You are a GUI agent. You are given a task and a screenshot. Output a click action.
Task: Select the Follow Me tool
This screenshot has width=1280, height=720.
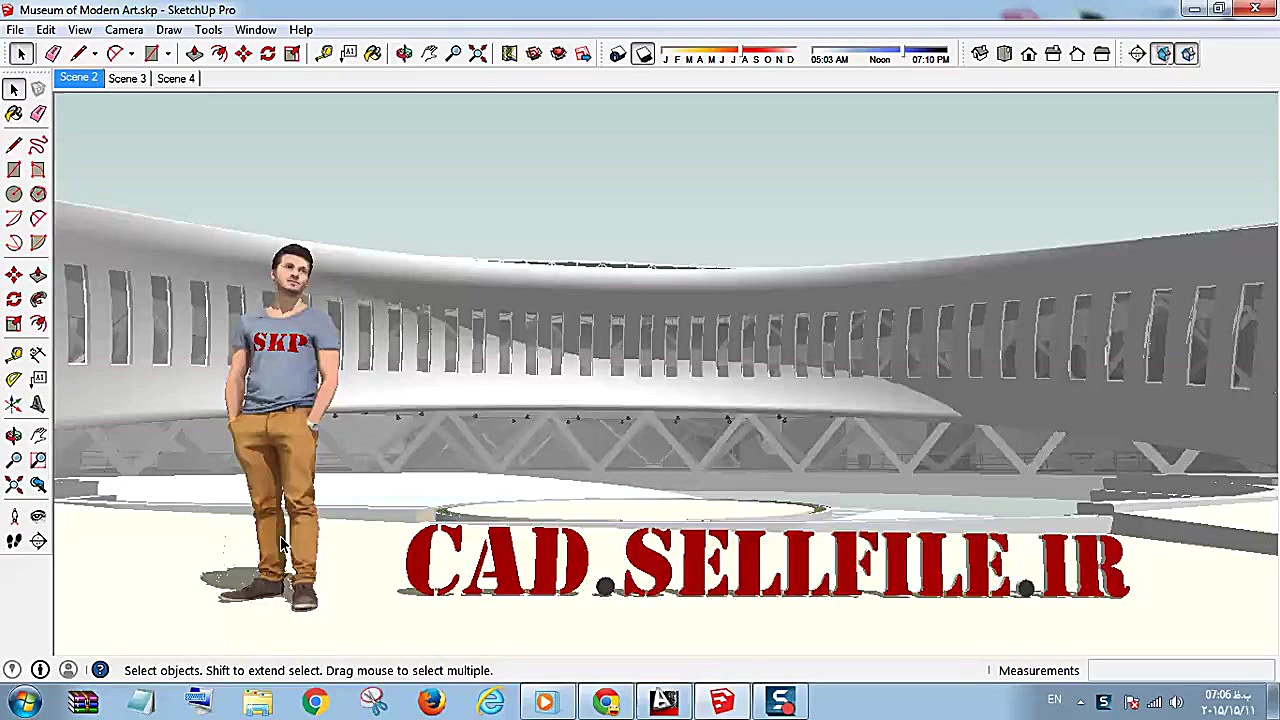(38, 299)
